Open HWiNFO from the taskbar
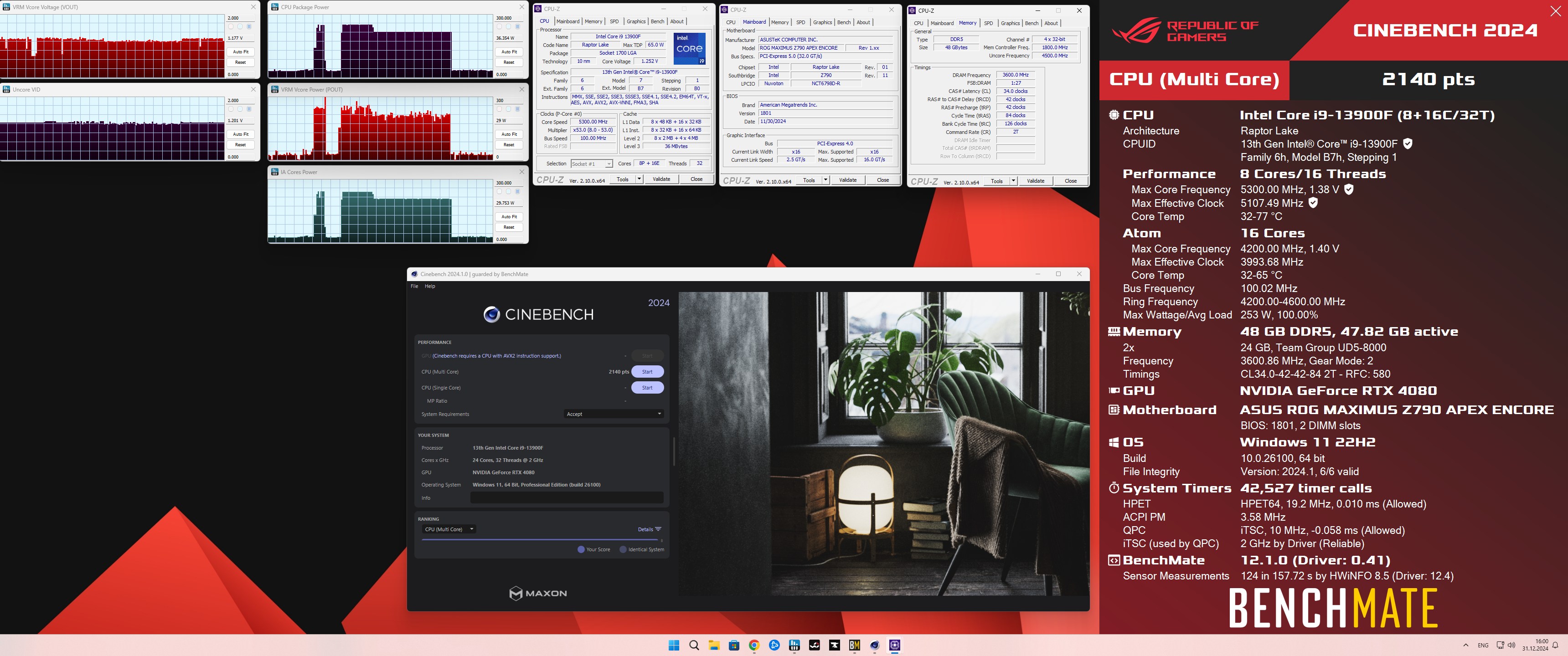The height and width of the screenshot is (656, 1568). coord(794,645)
